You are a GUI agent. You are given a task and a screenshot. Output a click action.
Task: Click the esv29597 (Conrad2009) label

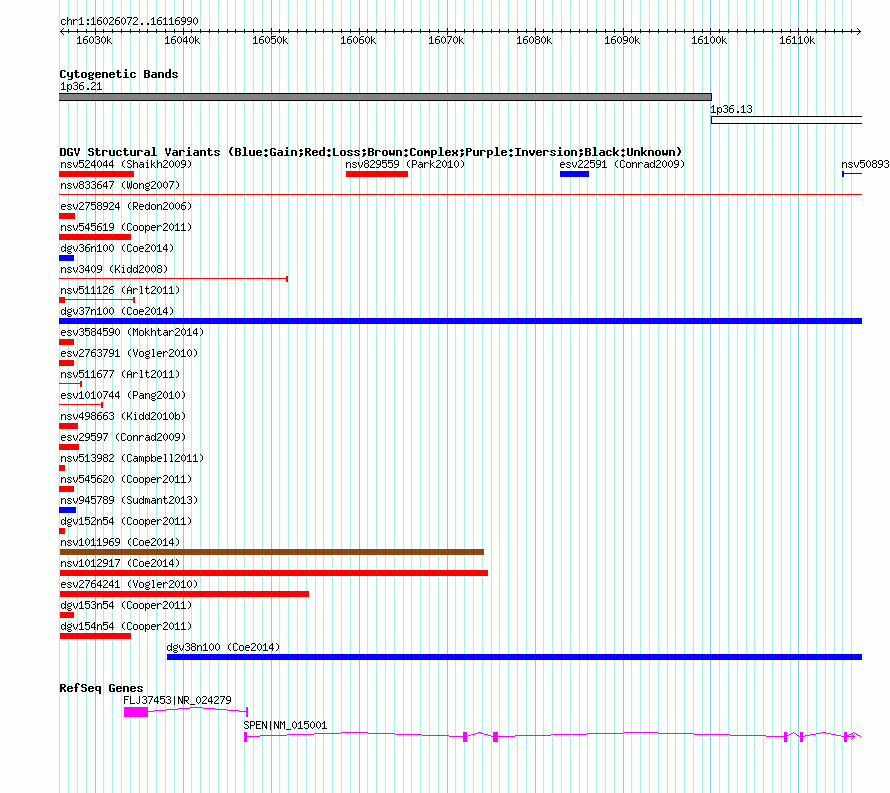[x=123, y=437]
